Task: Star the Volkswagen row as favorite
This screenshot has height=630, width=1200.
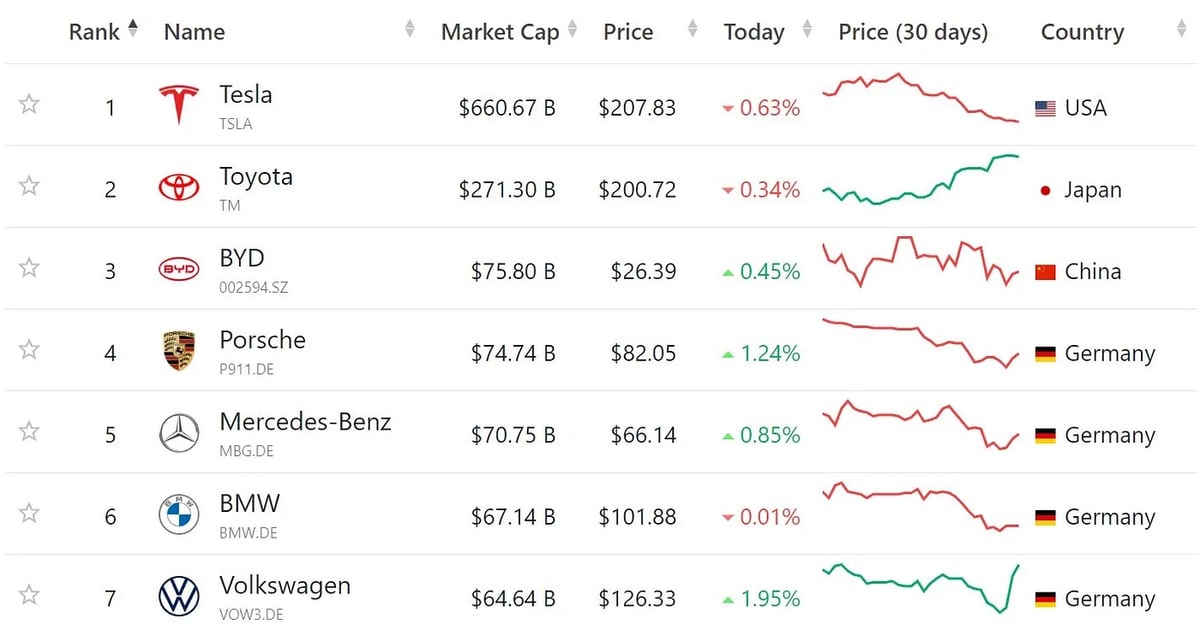Action: pos(29,596)
